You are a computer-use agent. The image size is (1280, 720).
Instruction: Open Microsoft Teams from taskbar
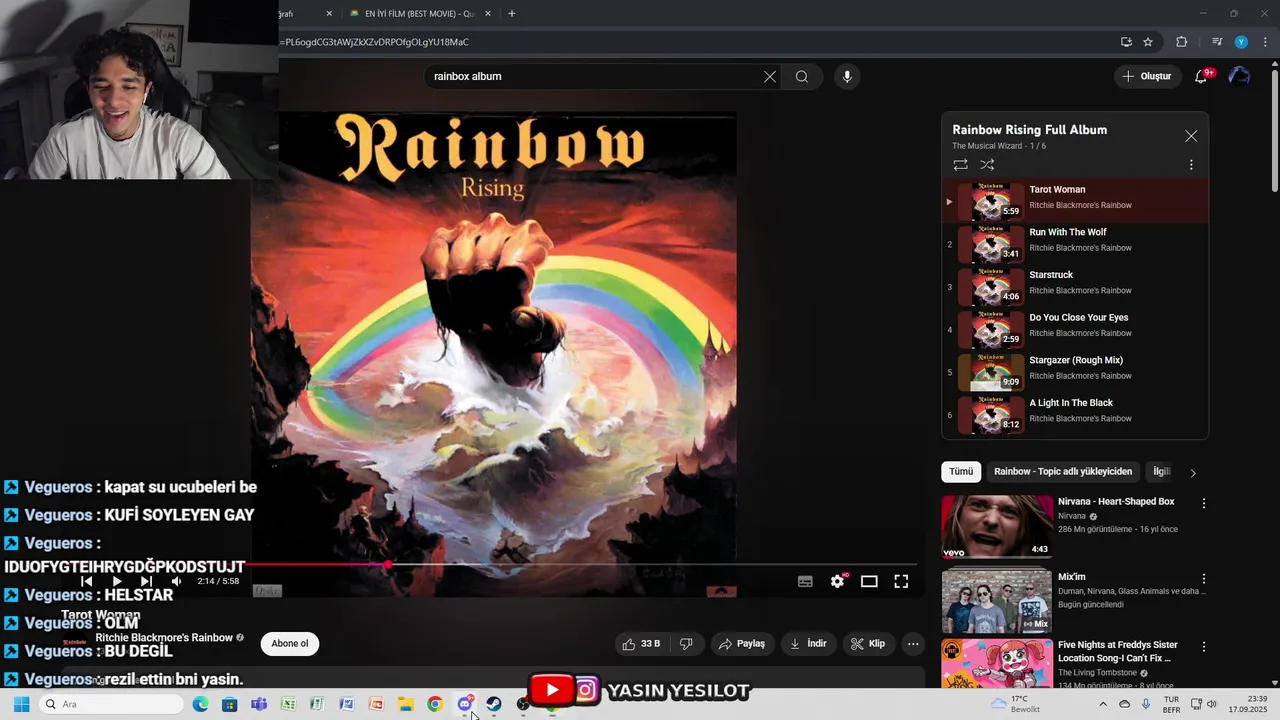(x=259, y=705)
